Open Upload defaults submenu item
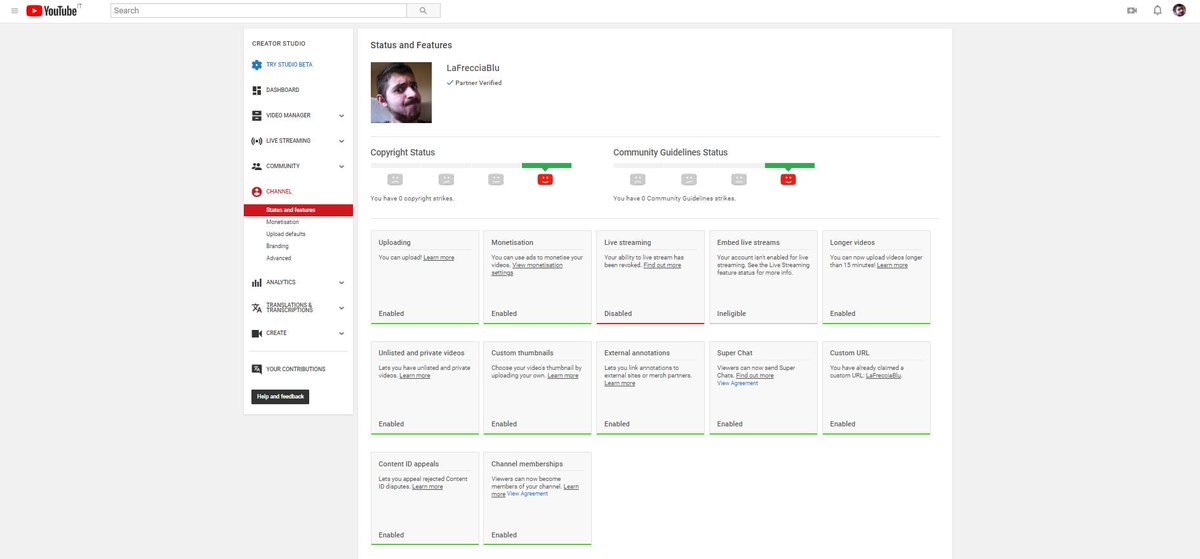This screenshot has height=559, width=1200. pyautogui.click(x=286, y=234)
